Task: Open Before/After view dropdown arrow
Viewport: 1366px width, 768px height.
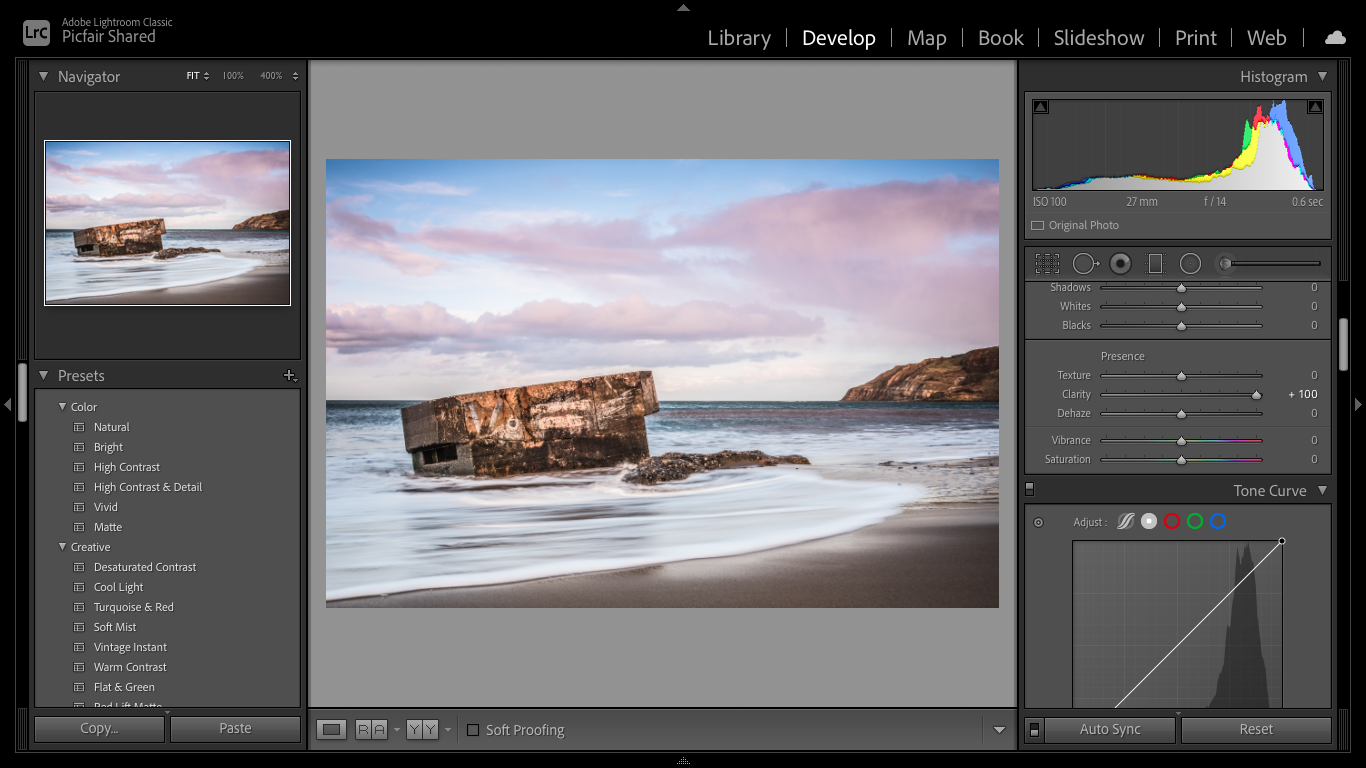Action: point(448,730)
